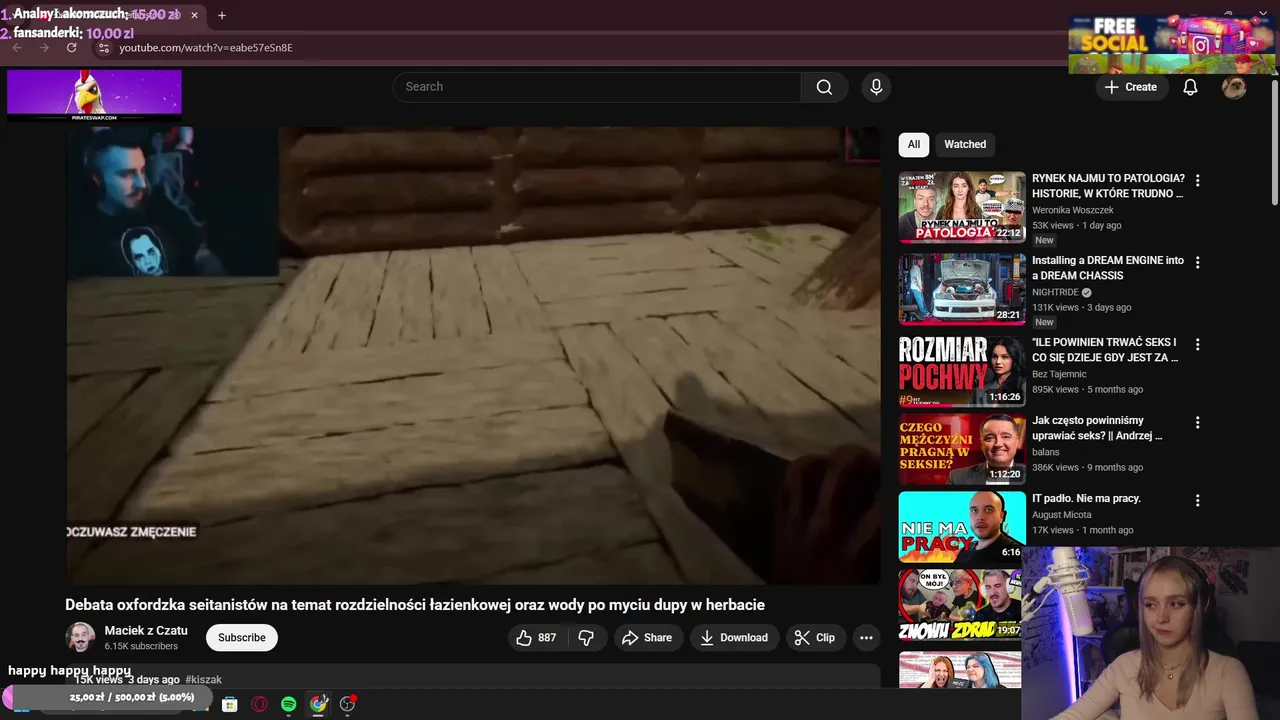1280x720 pixels.
Task: Click the Create button
Action: click(x=1131, y=87)
